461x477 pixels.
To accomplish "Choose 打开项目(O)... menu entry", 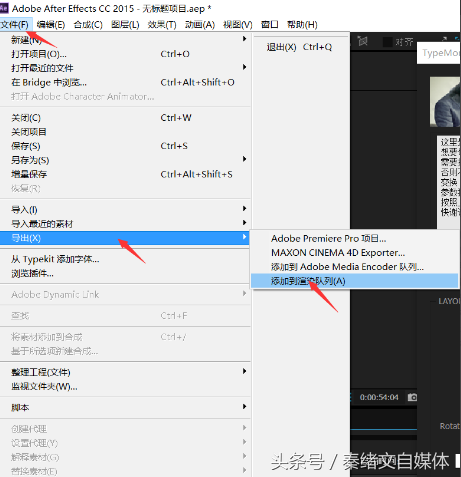I will 125,54.
